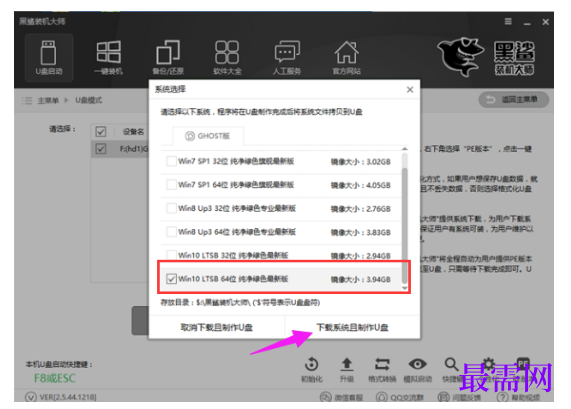Check the Win7 SP1 64位 system checkbox
This screenshot has height=409, width=571.
coord(171,185)
